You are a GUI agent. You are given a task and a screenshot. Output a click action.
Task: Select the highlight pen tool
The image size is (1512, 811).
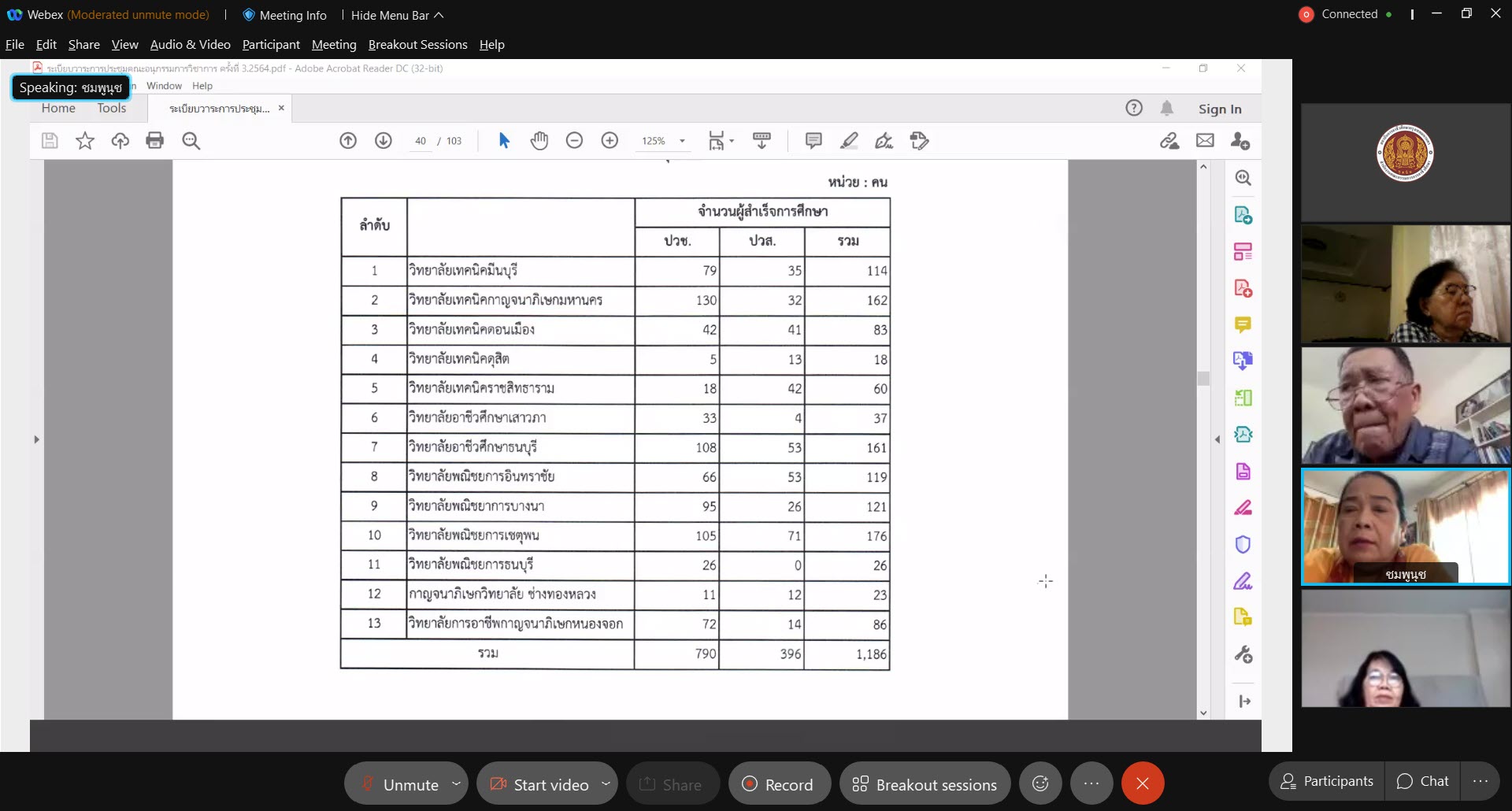849,141
